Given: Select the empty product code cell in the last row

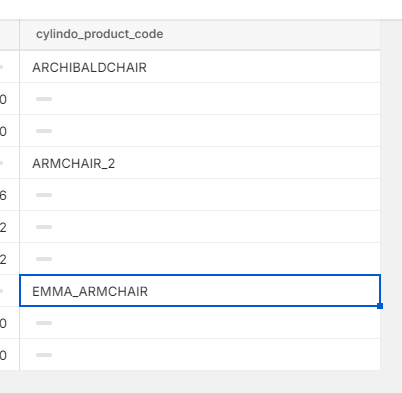Looking at the screenshot, I should [200, 355].
